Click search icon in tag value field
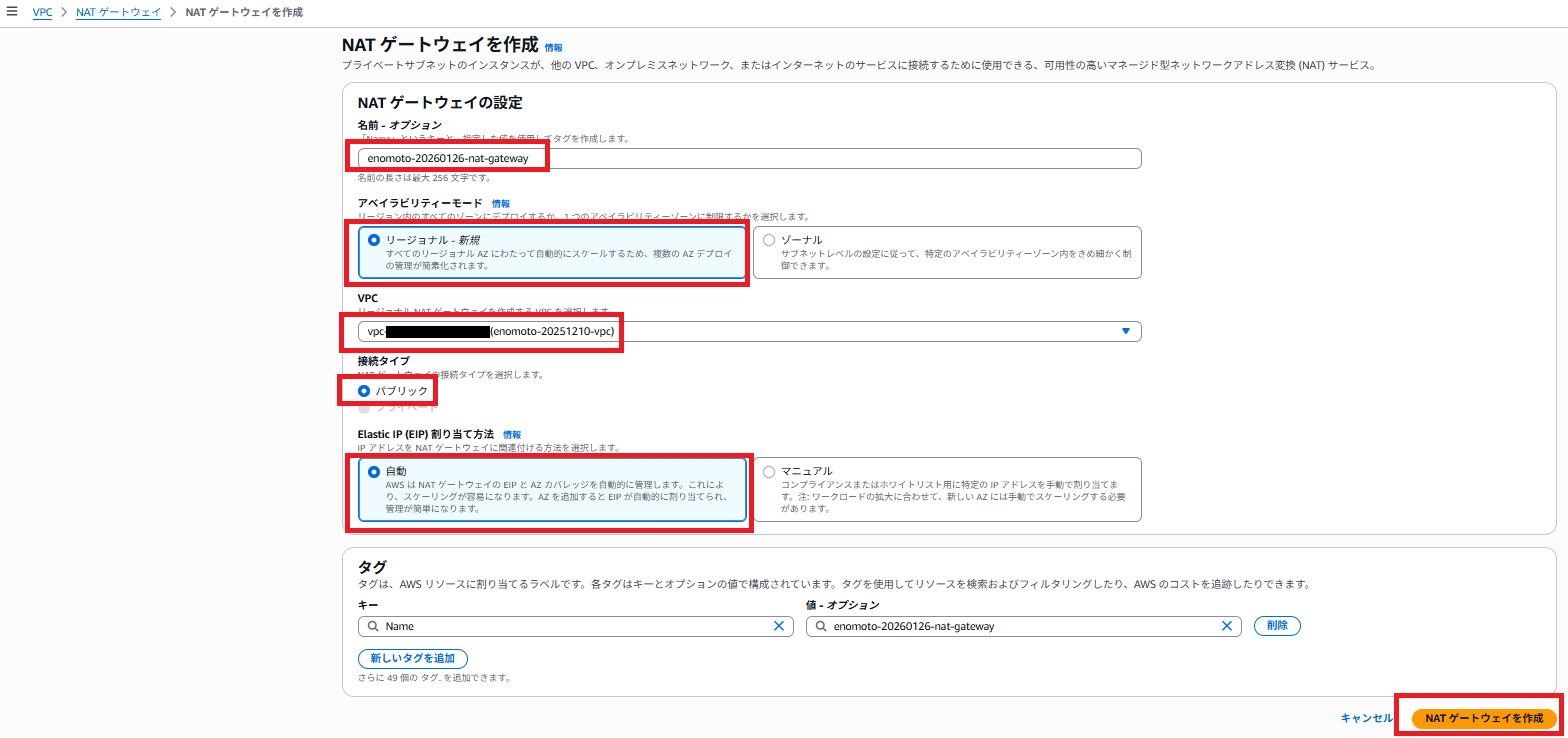Viewport: 1568px width, 738px height. point(820,626)
